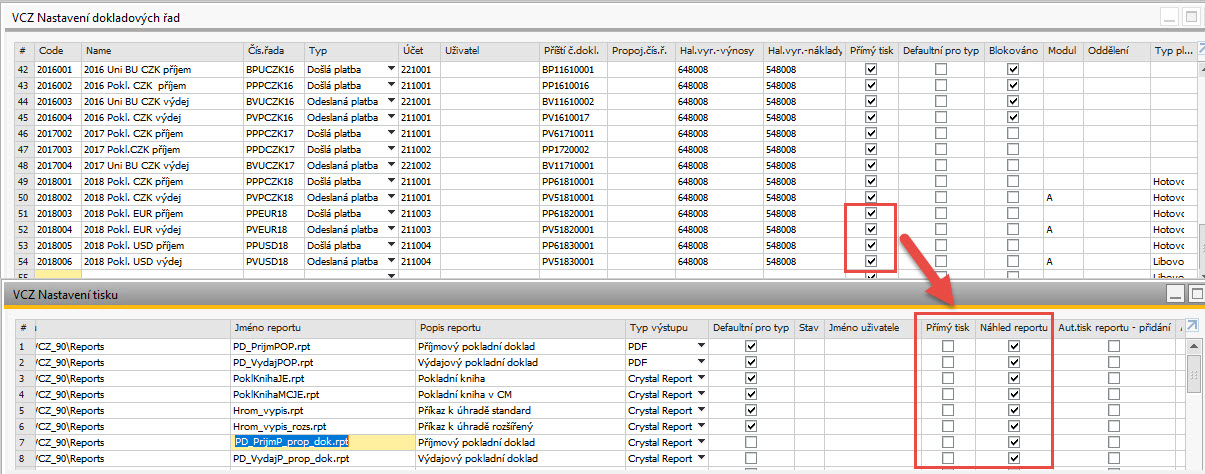
Task: Select Name cell '2018 Pokl. USD příjem'
Action: tap(162, 245)
